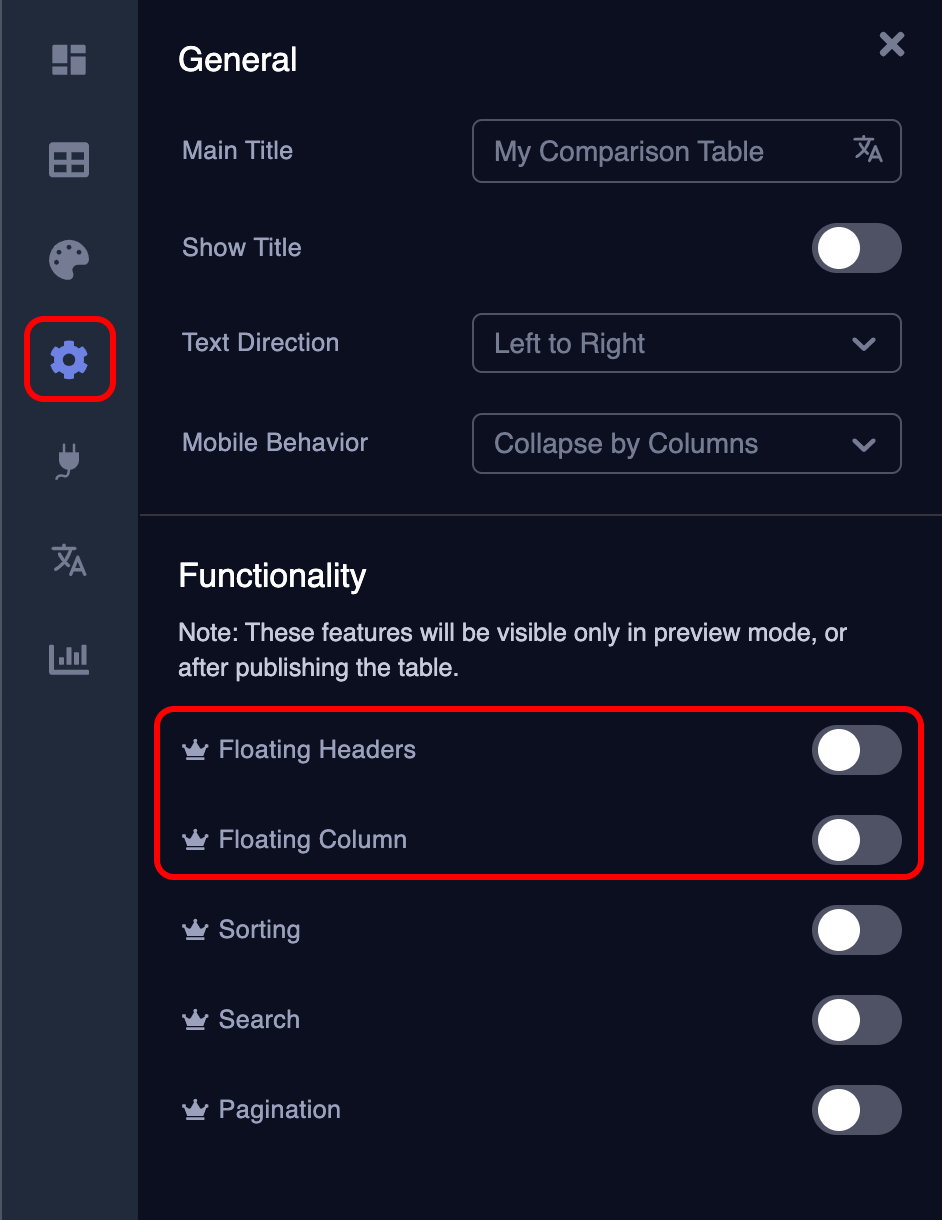Open the integrations plug panel
The image size is (942, 1220).
(x=69, y=462)
